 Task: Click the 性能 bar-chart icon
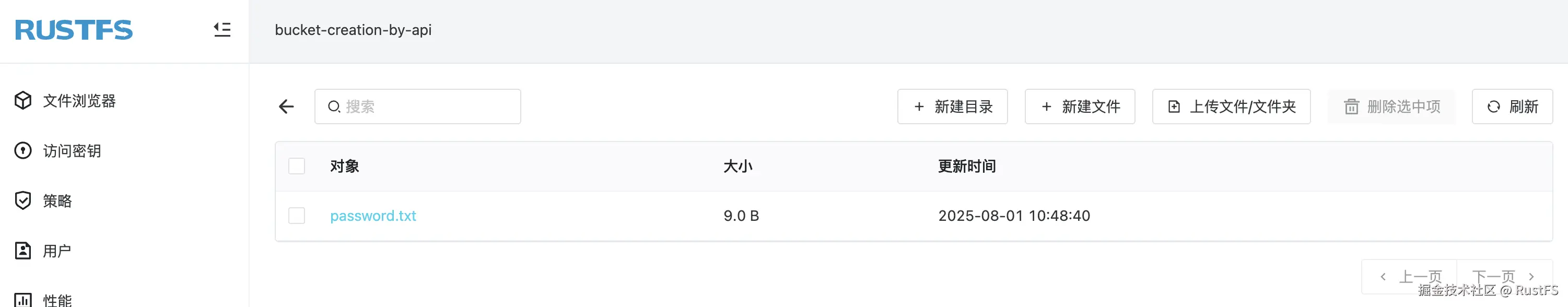pyautogui.click(x=22, y=300)
